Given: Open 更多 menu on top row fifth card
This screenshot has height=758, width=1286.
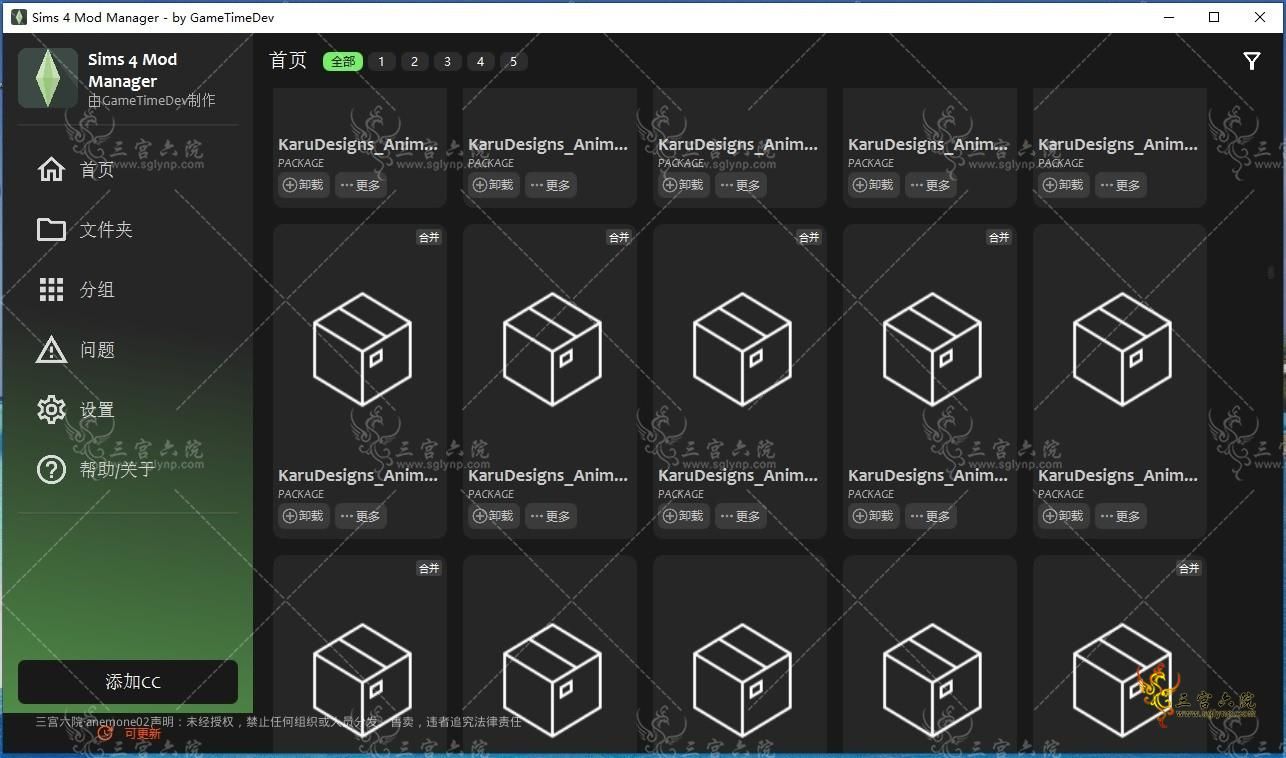Looking at the screenshot, I should coord(1121,185).
